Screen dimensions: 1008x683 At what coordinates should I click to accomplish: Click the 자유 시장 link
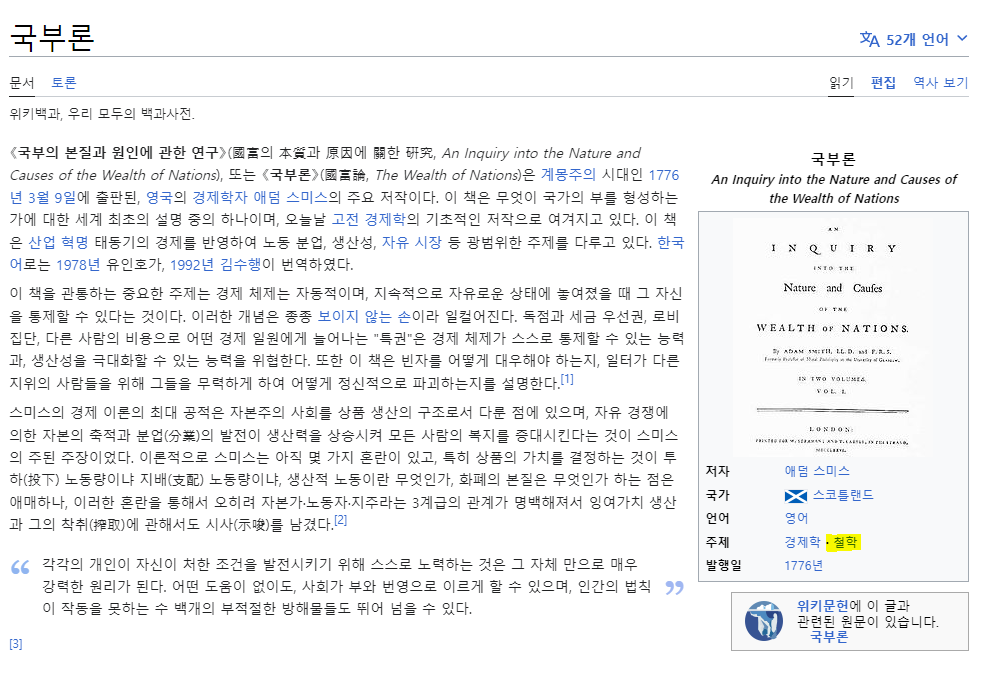411,242
